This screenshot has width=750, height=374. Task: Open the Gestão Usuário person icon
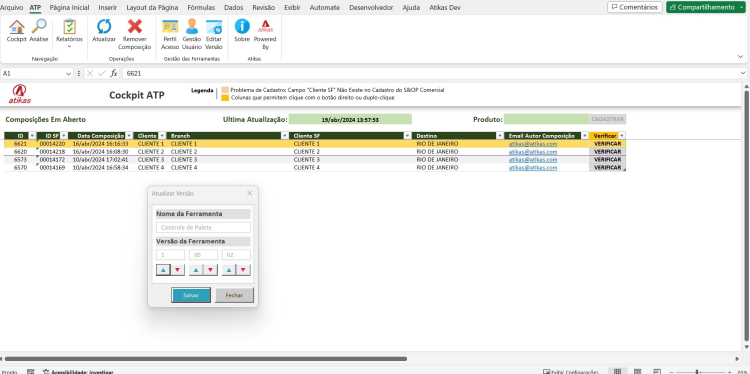192,27
